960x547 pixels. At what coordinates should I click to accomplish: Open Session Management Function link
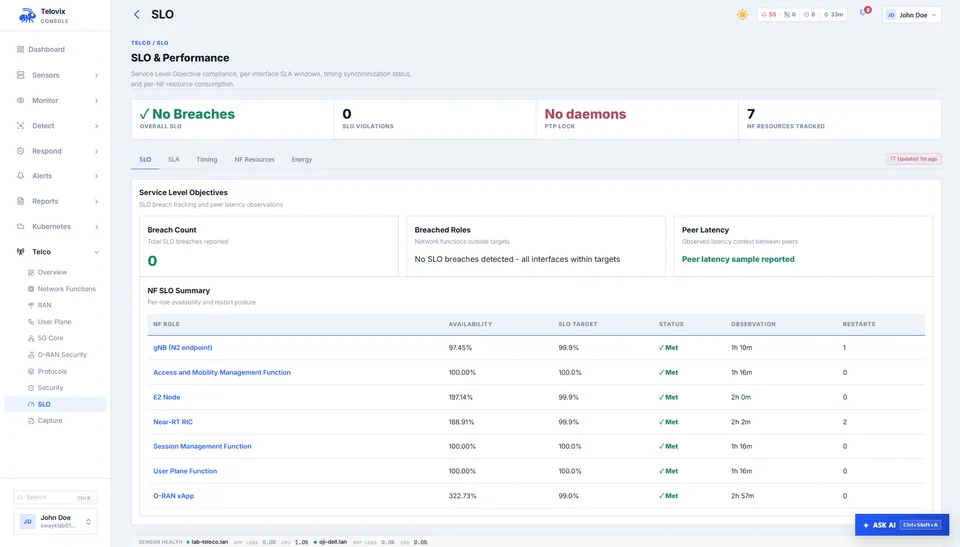(202, 447)
